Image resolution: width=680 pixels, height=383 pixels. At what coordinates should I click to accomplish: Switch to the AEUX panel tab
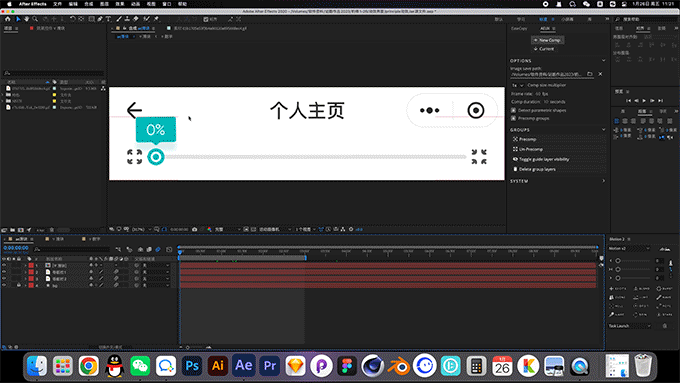[x=545, y=28]
